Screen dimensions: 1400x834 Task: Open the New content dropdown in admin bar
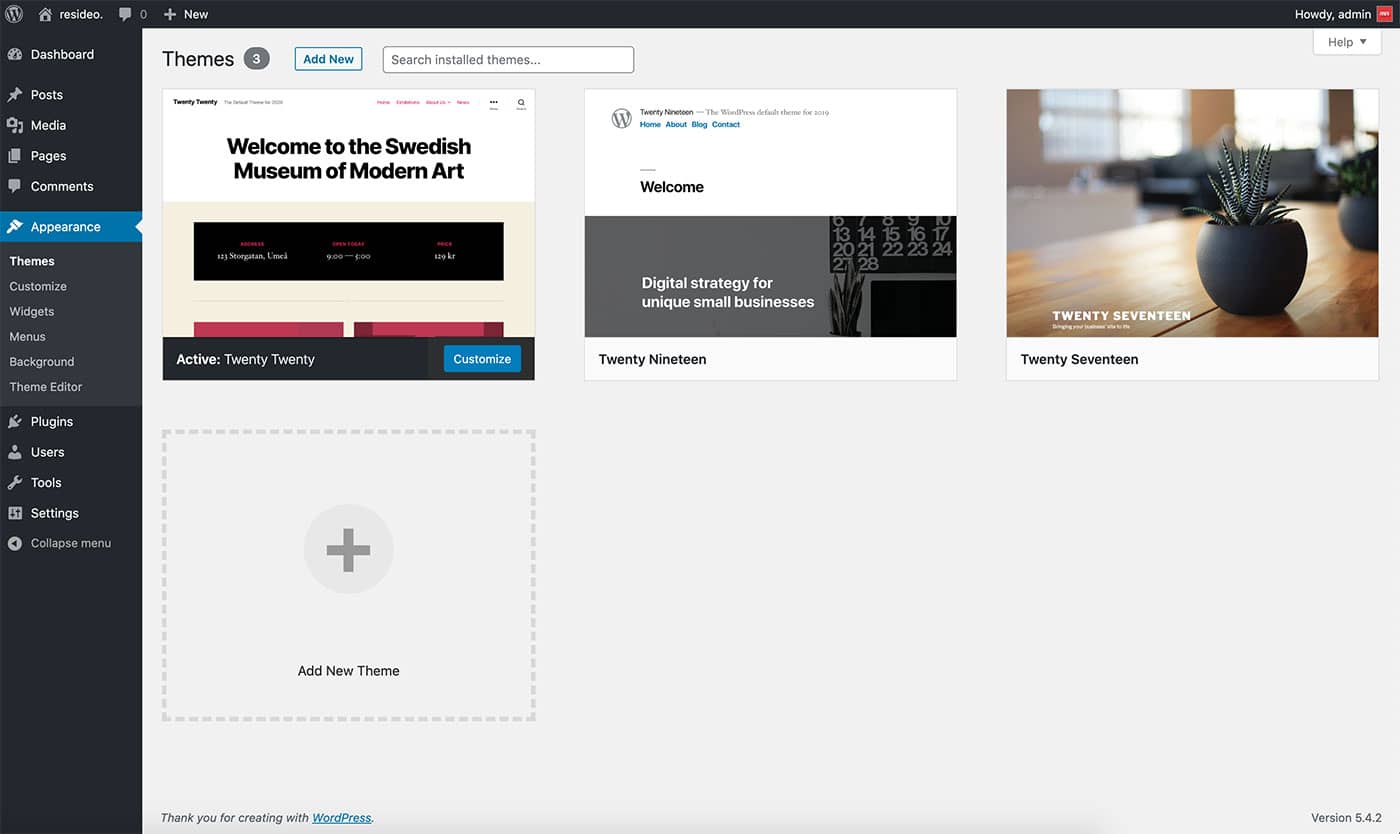tap(186, 14)
